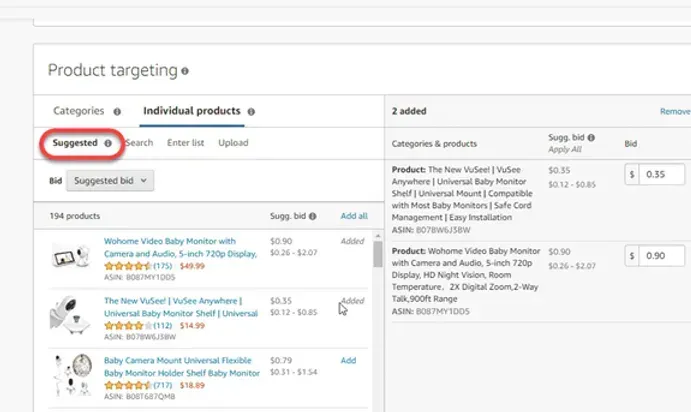Image resolution: width=691 pixels, height=412 pixels.
Task: Add the Baby Camera Mount product
Action: click(x=348, y=360)
